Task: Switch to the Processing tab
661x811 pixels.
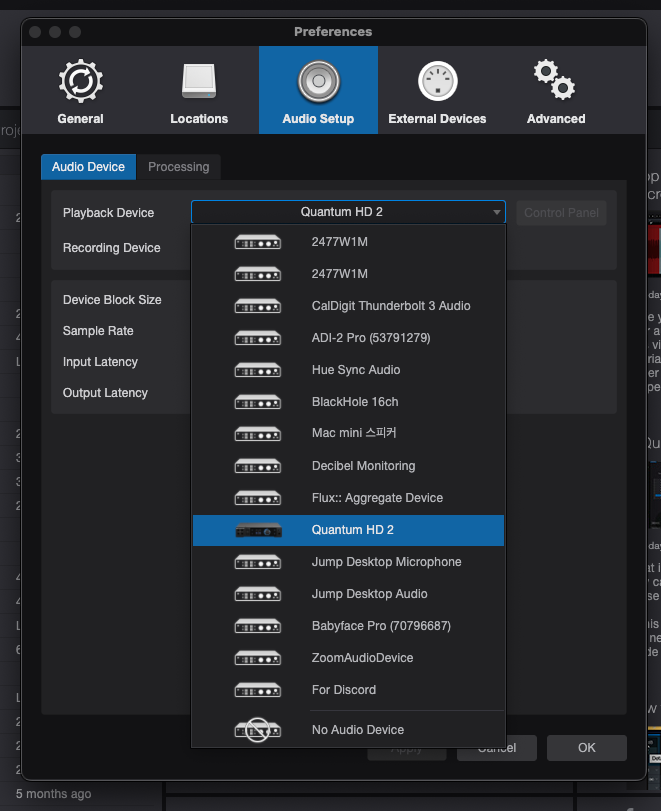Action: 178,167
